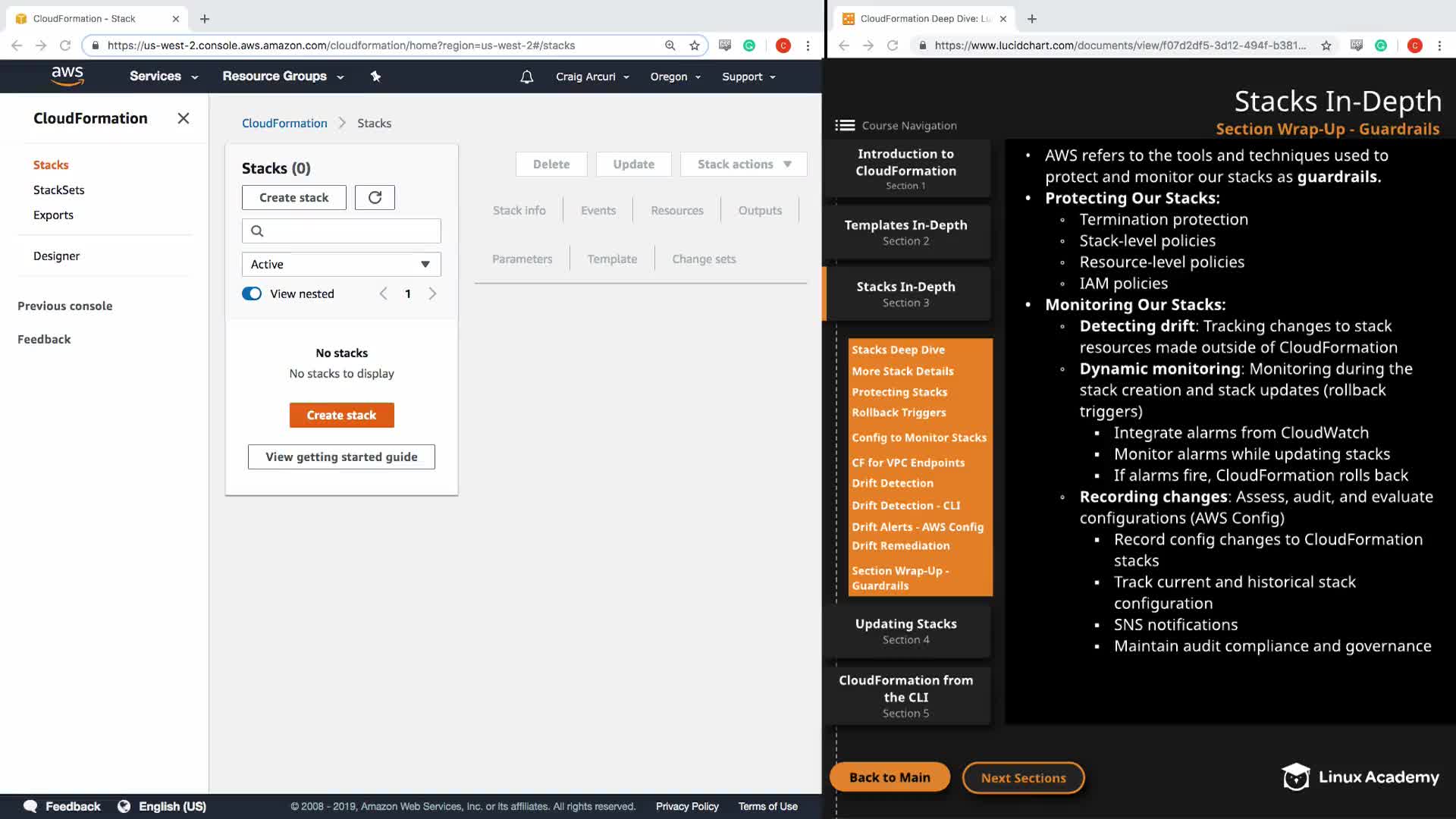This screenshot has width=1456, height=819.
Task: Go to next stacks page arrow
Action: tap(432, 293)
